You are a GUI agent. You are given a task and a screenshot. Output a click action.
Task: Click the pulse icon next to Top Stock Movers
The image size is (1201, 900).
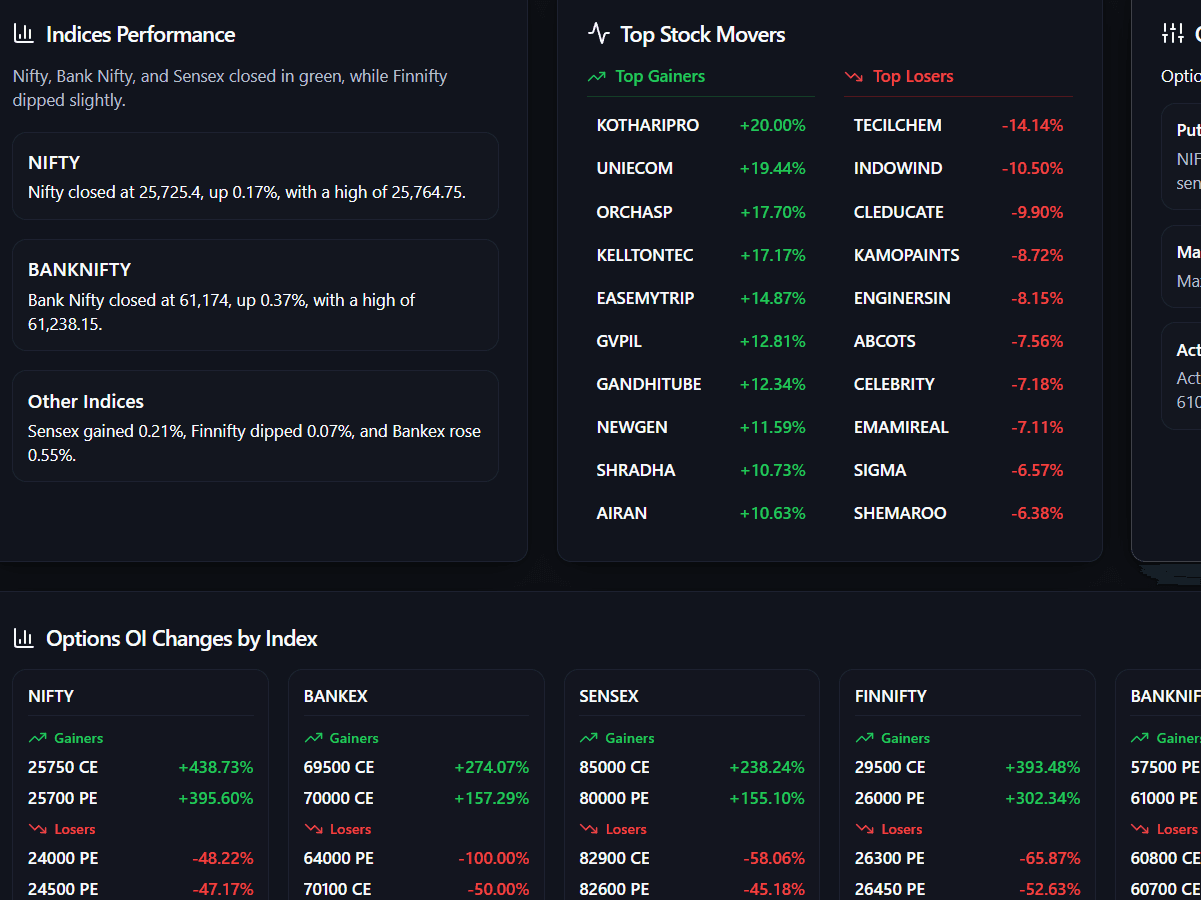[598, 32]
